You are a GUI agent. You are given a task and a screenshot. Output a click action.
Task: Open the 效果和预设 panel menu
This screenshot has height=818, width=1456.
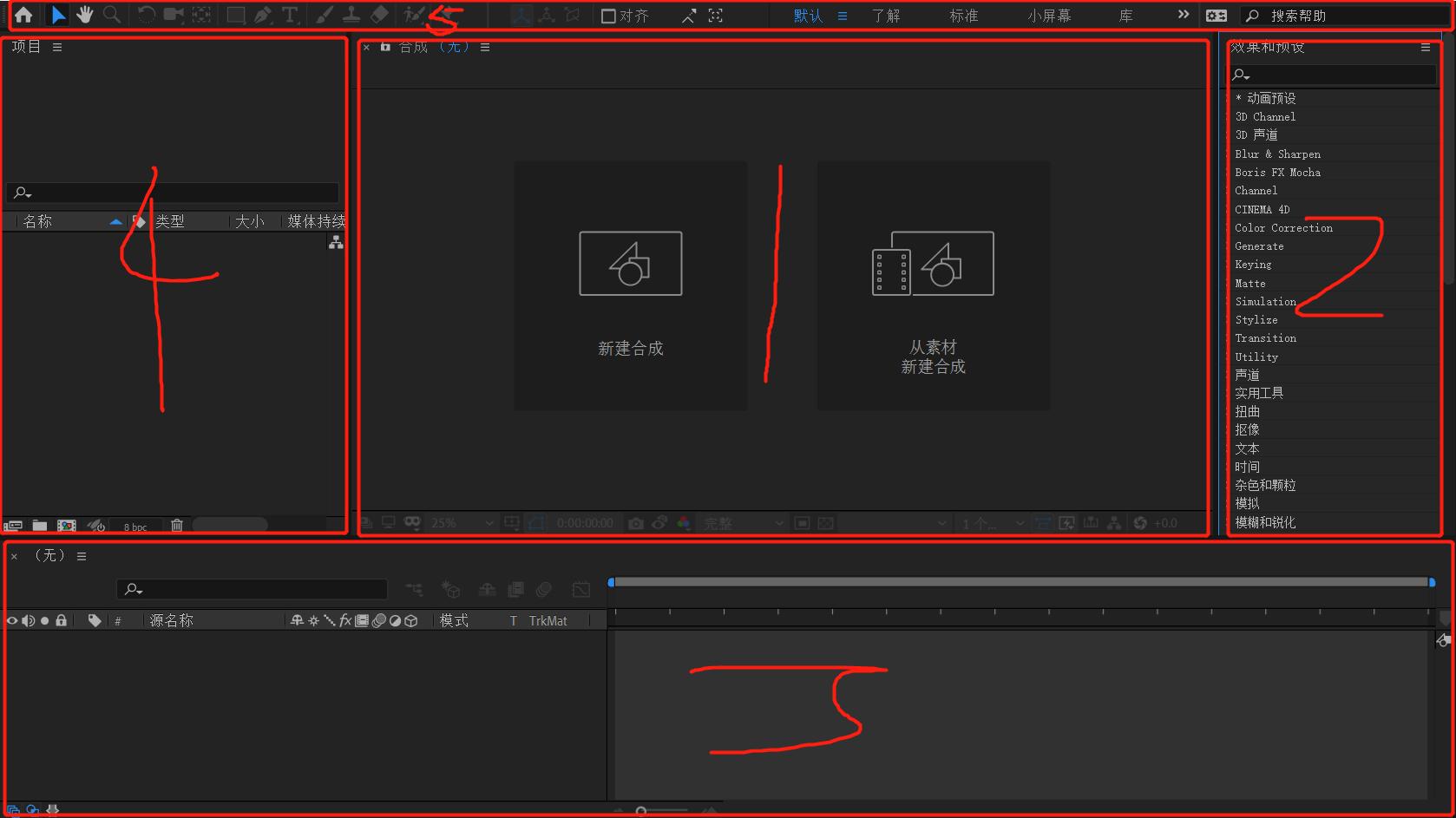pos(1426,48)
